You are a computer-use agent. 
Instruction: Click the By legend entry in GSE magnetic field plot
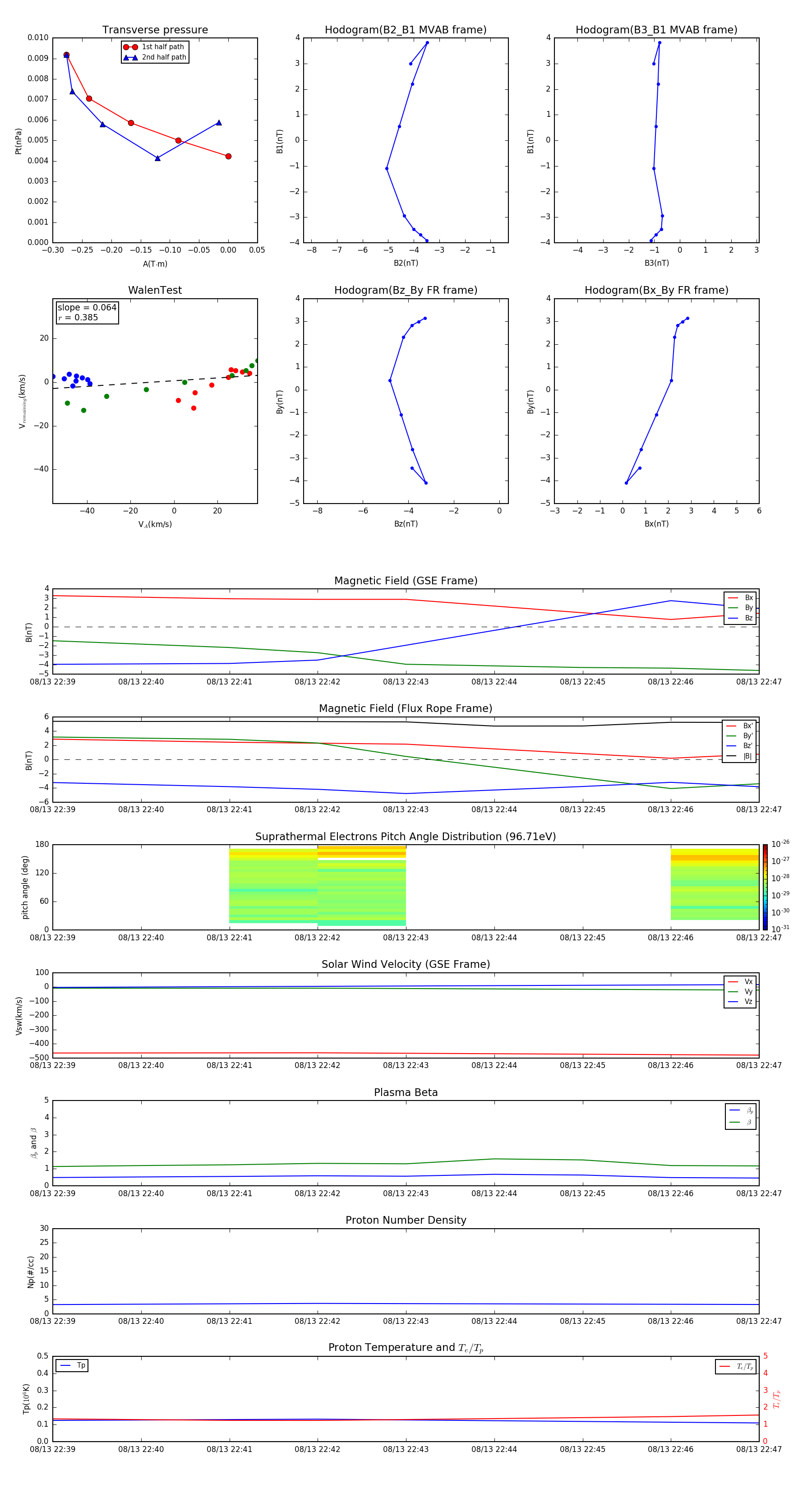click(x=740, y=607)
